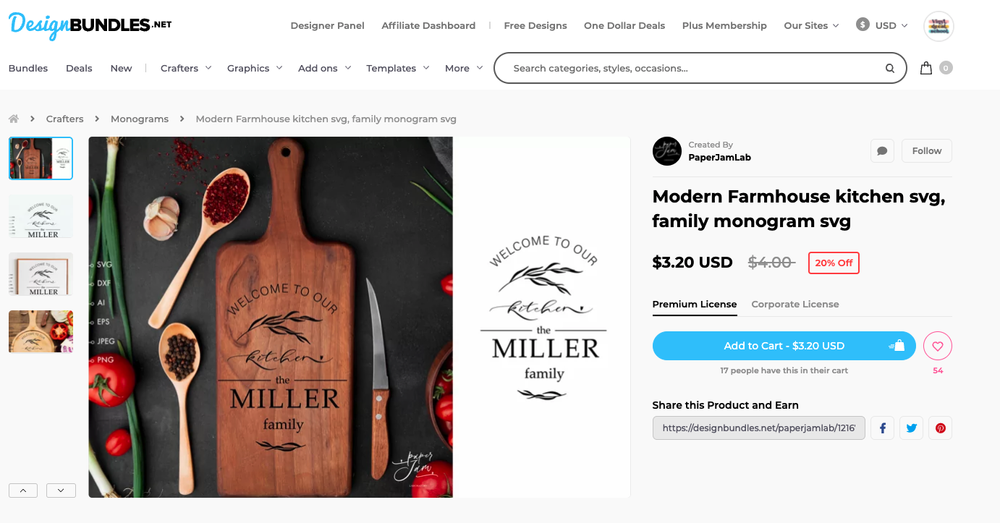Expand the Graphics dropdown menu
Screen dimensions: 1000x523
click(254, 68)
